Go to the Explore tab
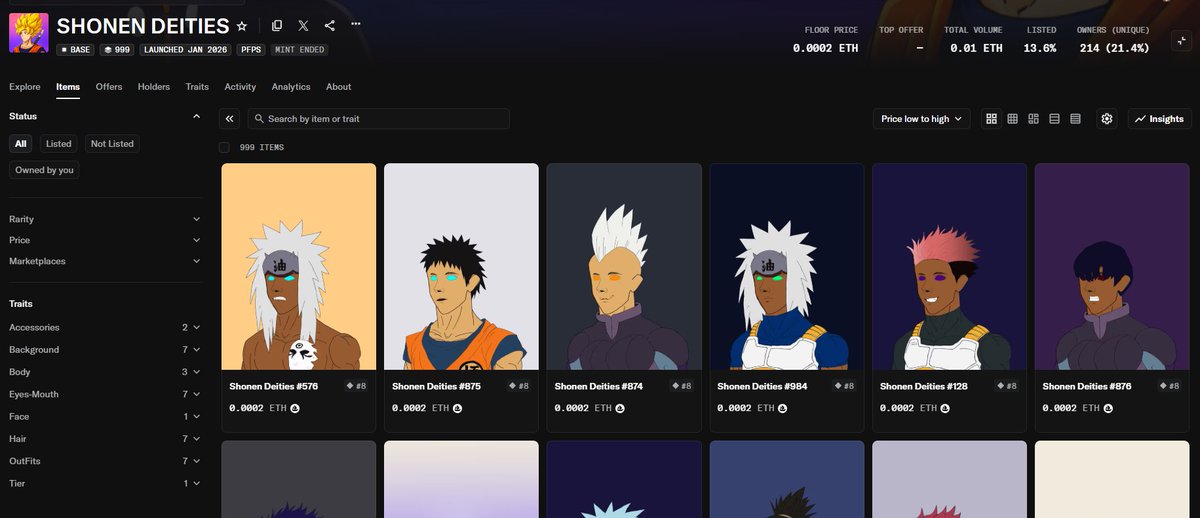The image size is (1200, 518). click(x=25, y=87)
